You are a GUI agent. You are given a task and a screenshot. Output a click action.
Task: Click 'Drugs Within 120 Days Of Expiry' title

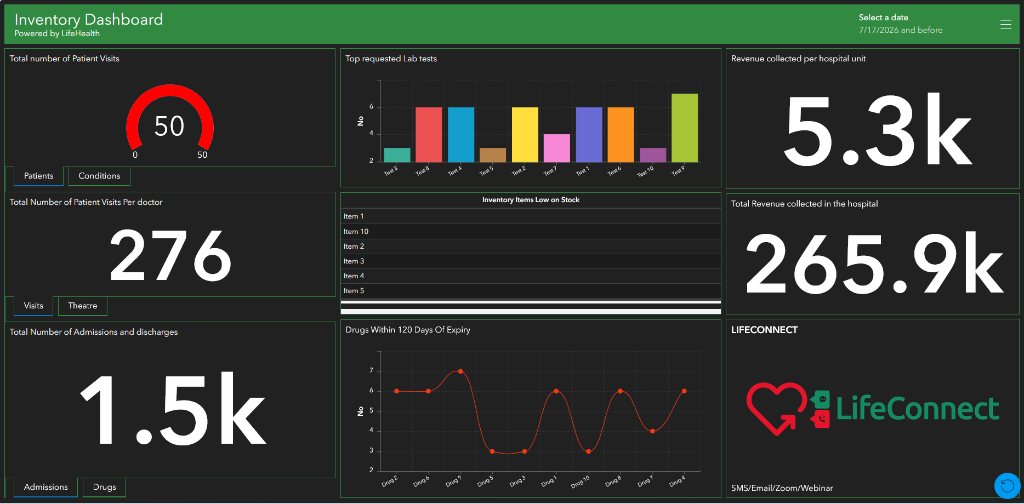(408, 330)
